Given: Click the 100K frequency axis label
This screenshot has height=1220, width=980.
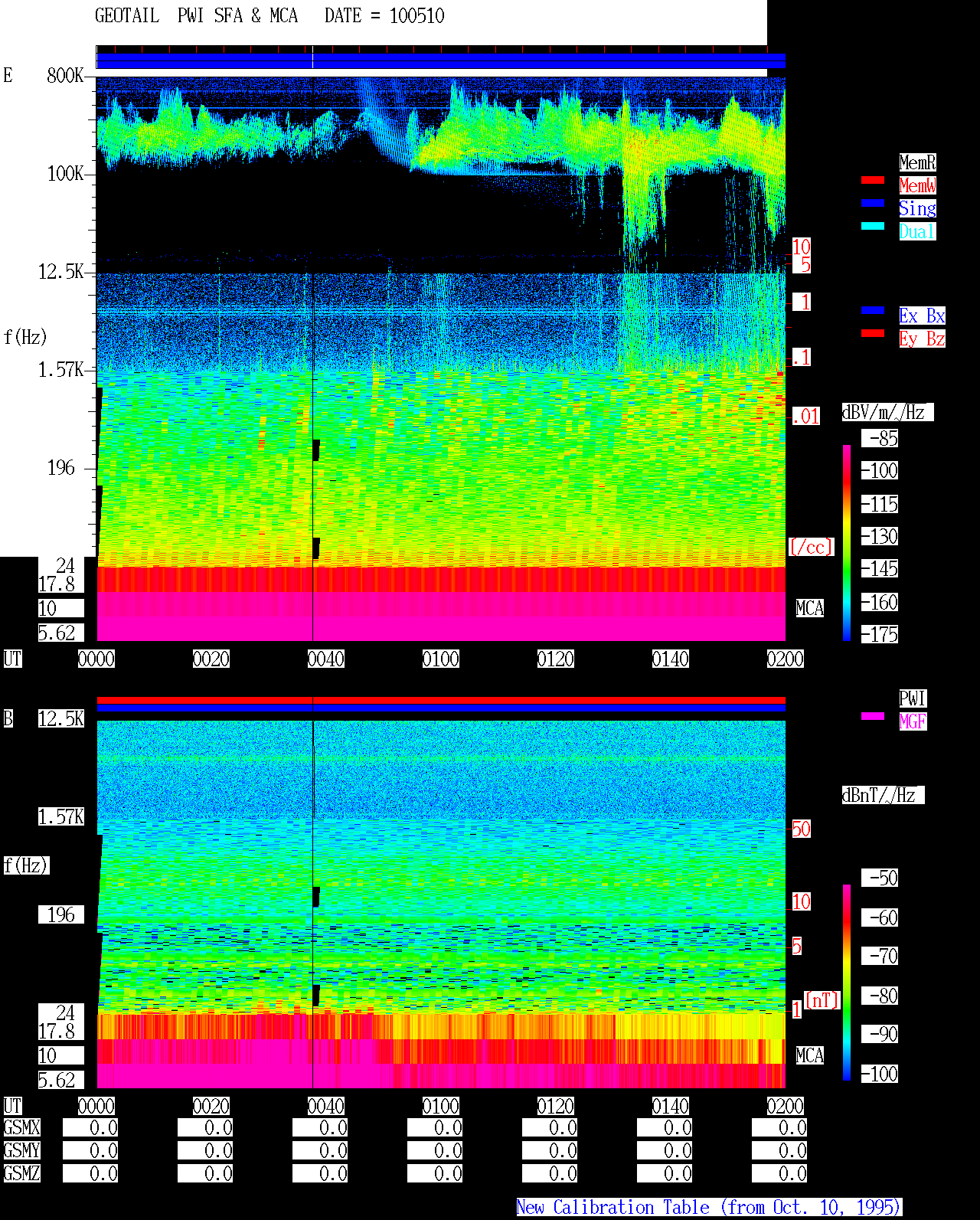Looking at the screenshot, I should [65, 173].
